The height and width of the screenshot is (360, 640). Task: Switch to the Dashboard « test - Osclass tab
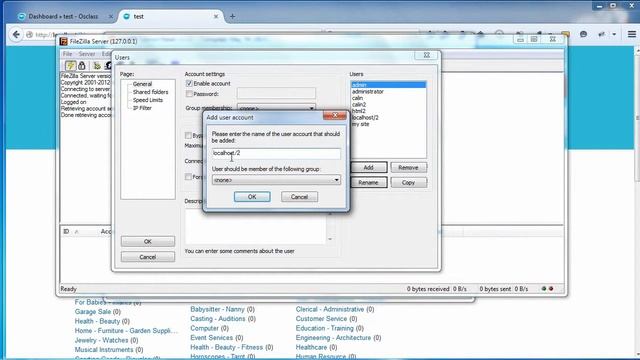click(x=63, y=16)
